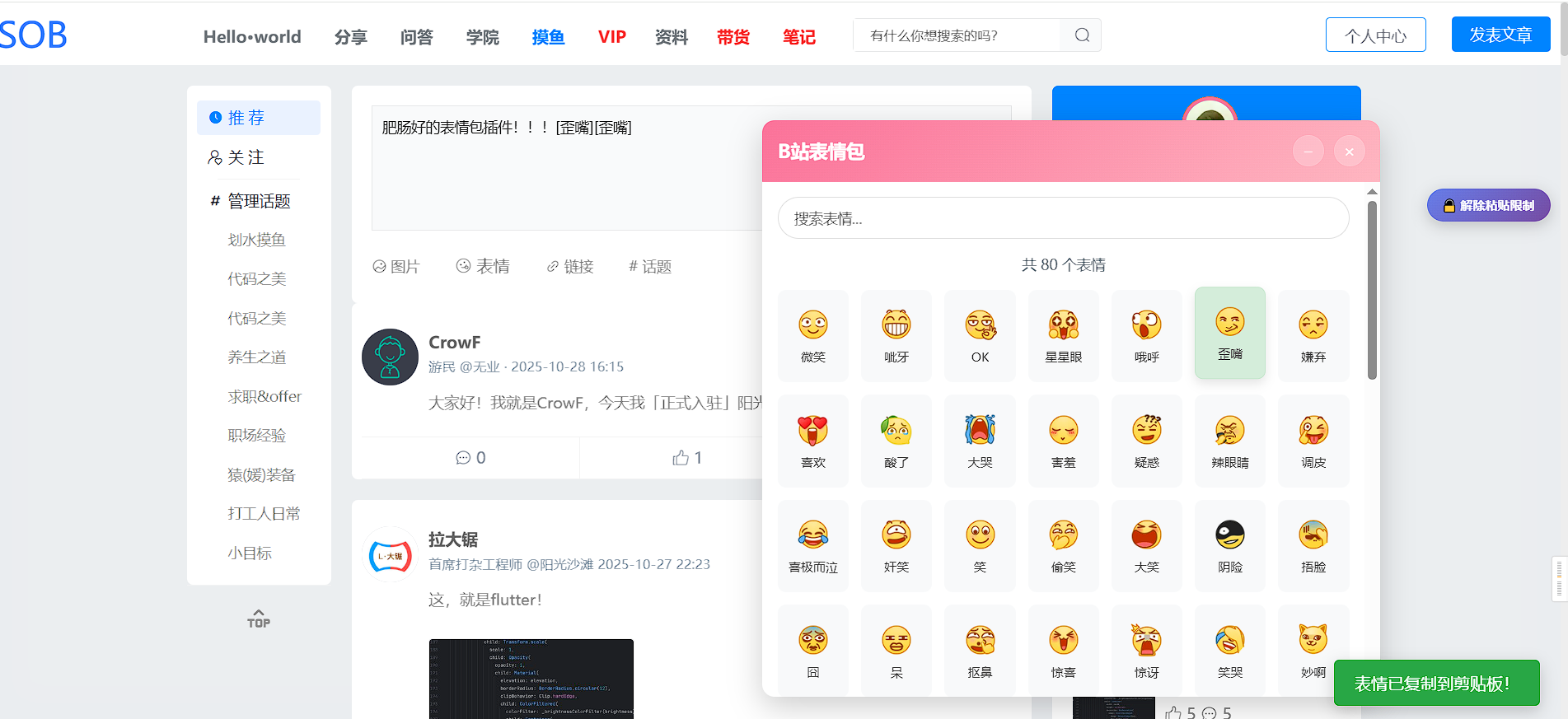Click the emoji panel scrollbar

(1372, 290)
